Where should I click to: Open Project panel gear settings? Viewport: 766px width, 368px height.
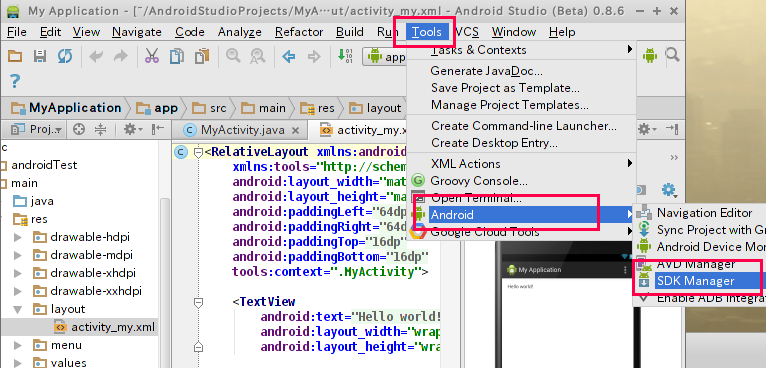[x=132, y=130]
